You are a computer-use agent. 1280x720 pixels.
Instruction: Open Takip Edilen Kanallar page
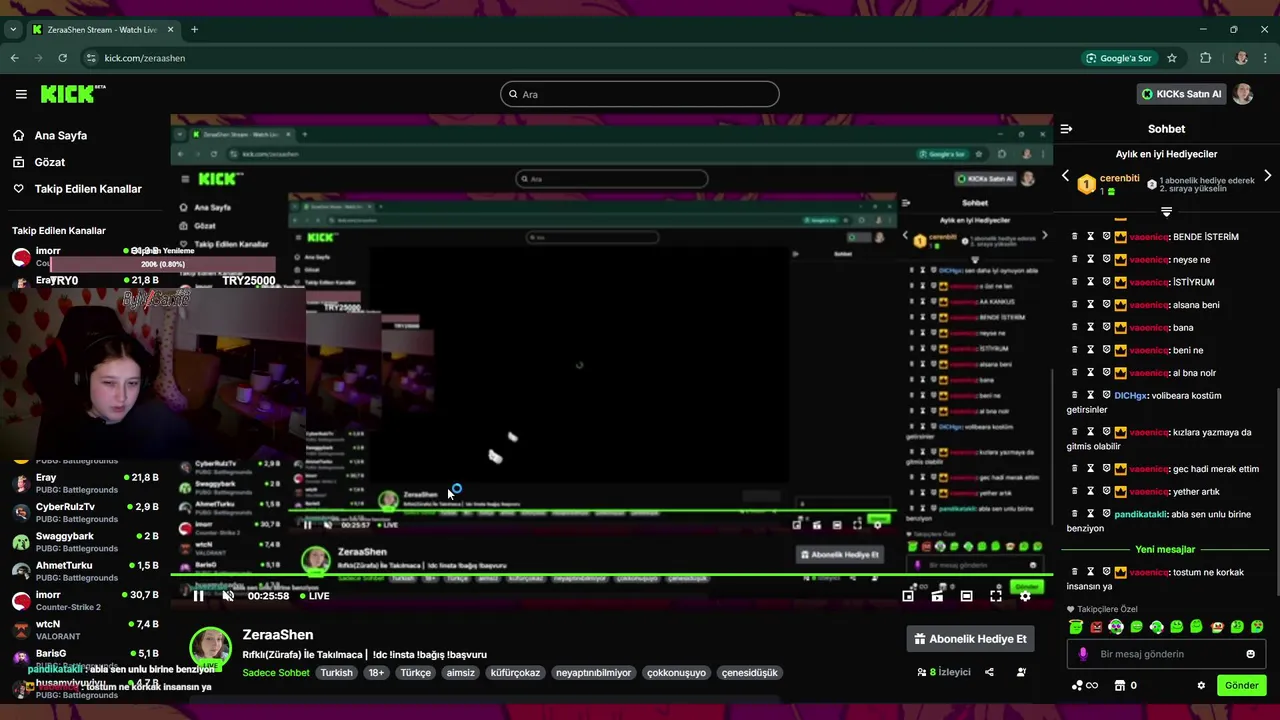tap(88, 189)
